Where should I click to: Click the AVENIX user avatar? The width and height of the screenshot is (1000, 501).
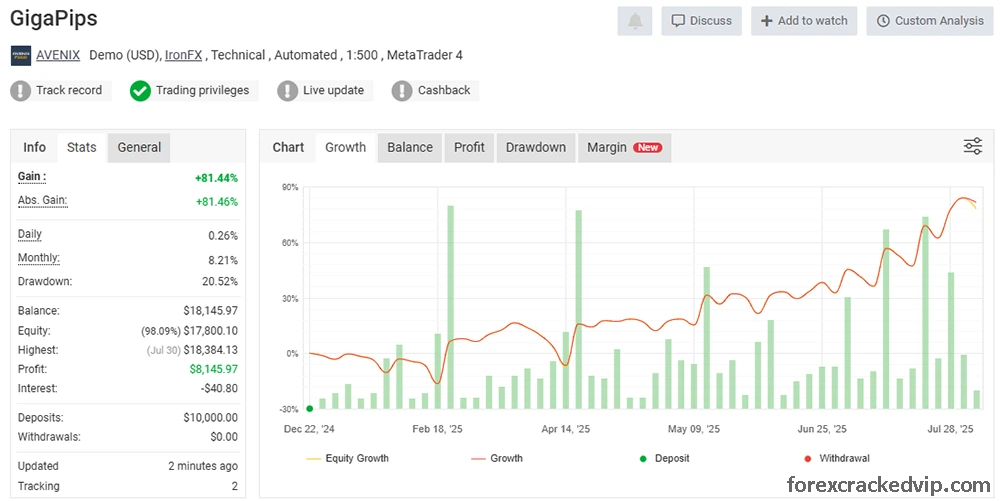pyautogui.click(x=21, y=55)
